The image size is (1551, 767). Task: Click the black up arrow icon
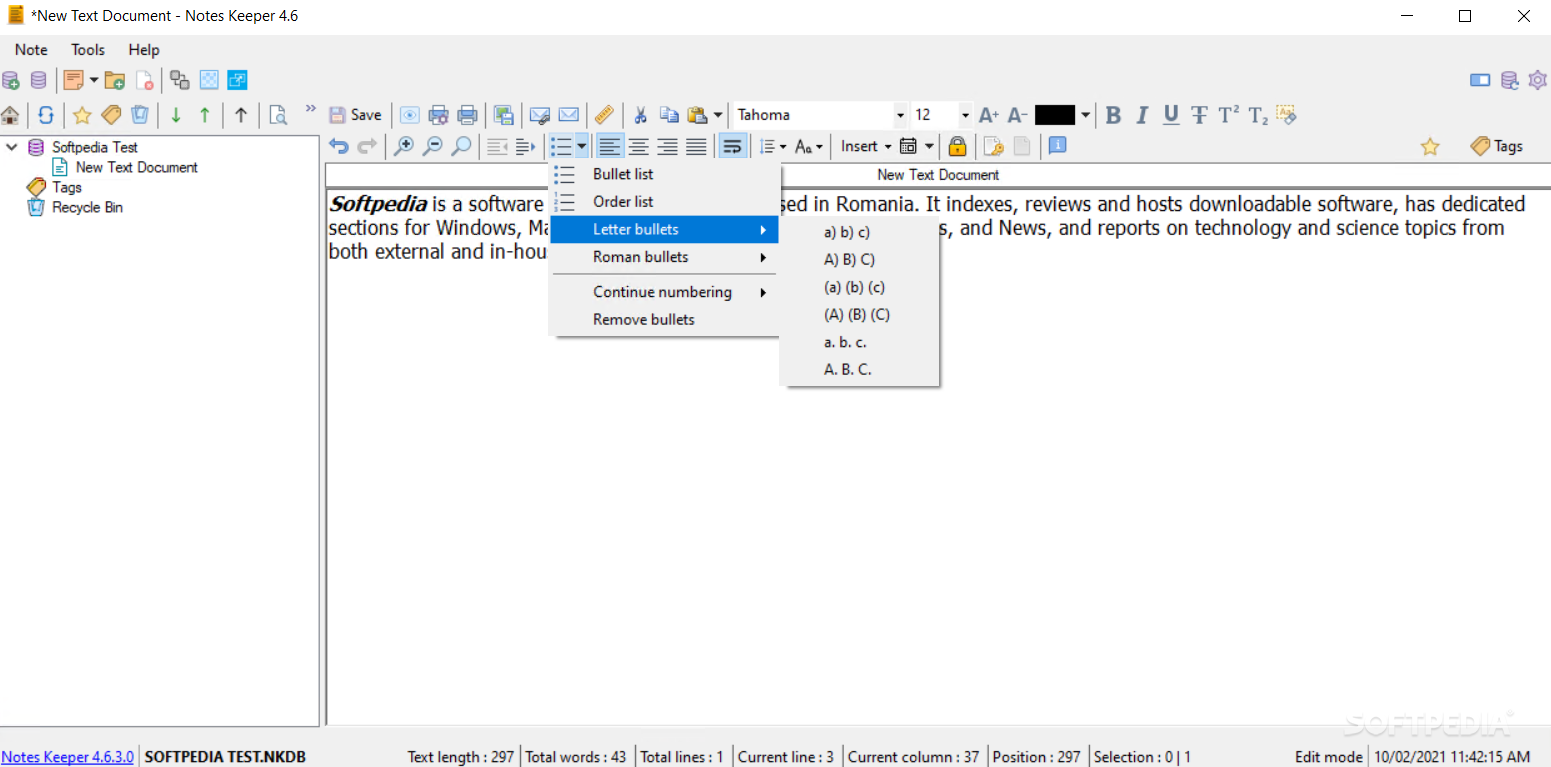coord(241,115)
